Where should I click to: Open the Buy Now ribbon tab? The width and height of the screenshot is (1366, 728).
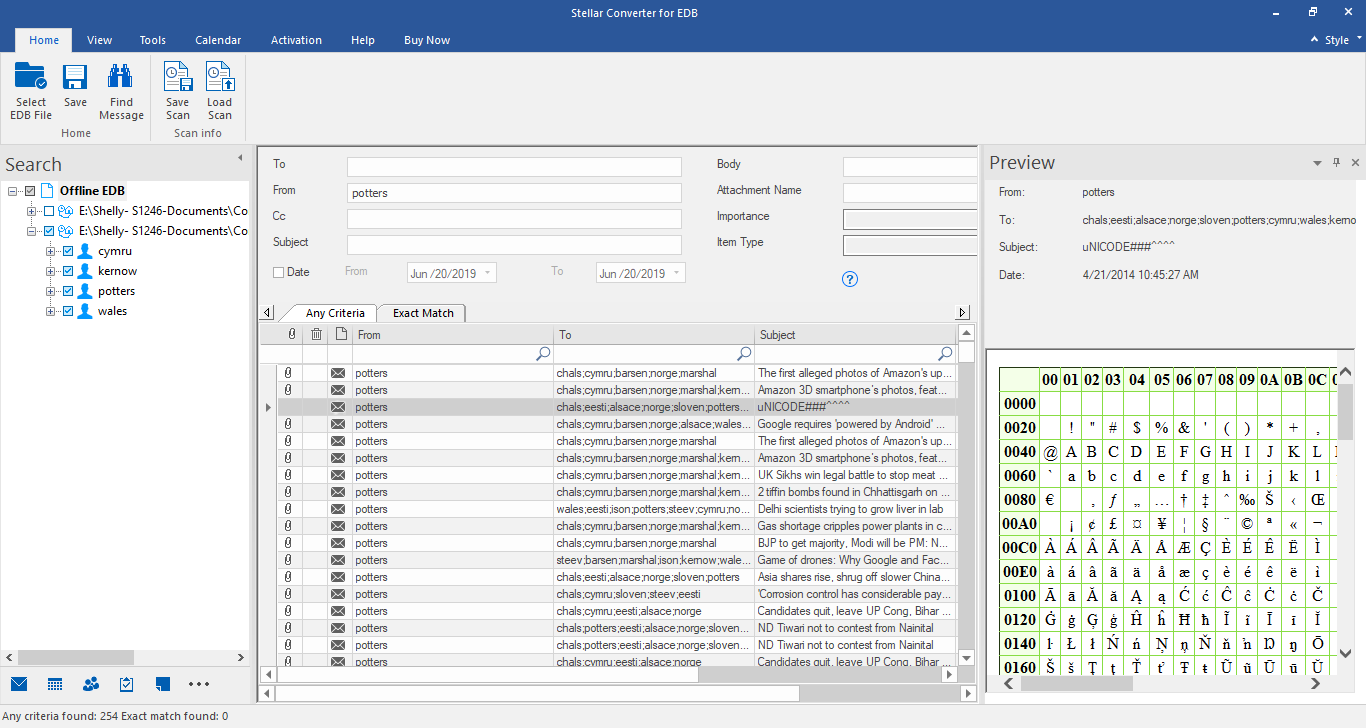(427, 40)
